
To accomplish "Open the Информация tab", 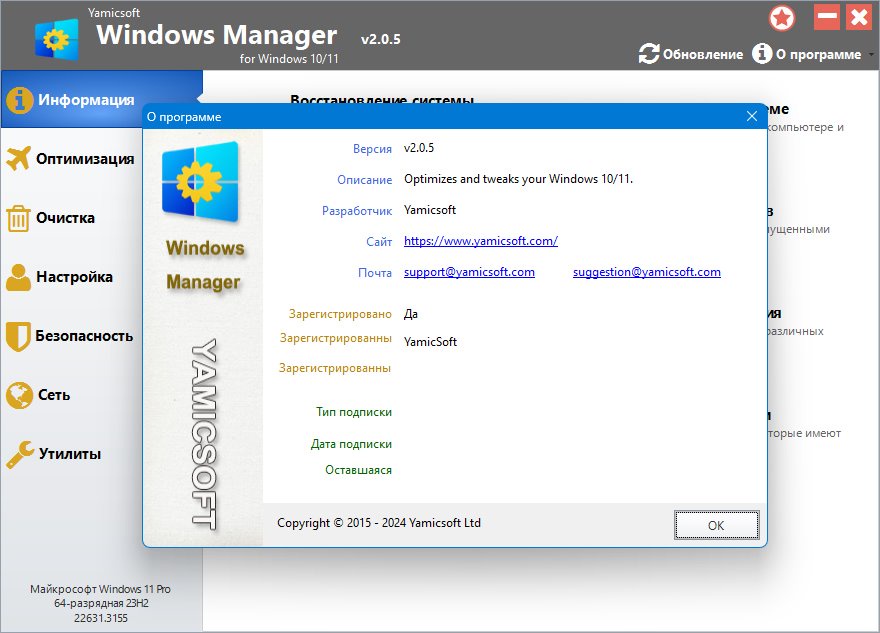I will point(102,100).
